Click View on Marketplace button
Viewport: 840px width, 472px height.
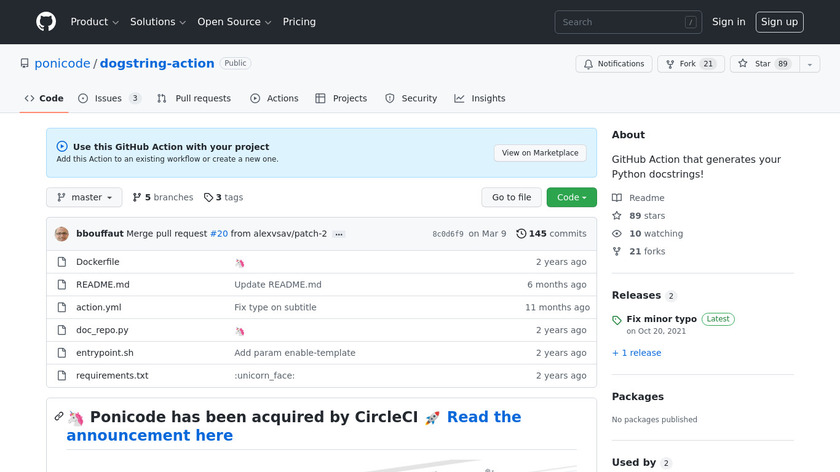tap(540, 153)
